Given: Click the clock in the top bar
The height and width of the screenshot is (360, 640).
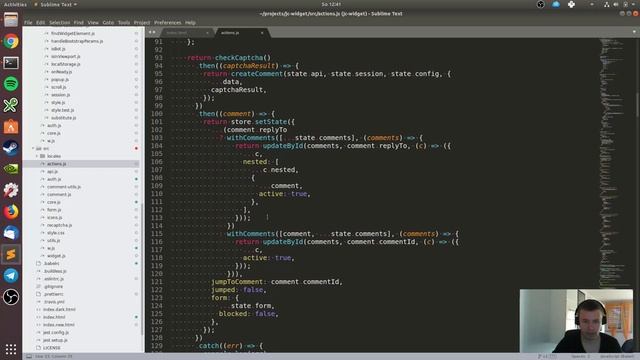Looking at the screenshot, I should coord(331,4).
